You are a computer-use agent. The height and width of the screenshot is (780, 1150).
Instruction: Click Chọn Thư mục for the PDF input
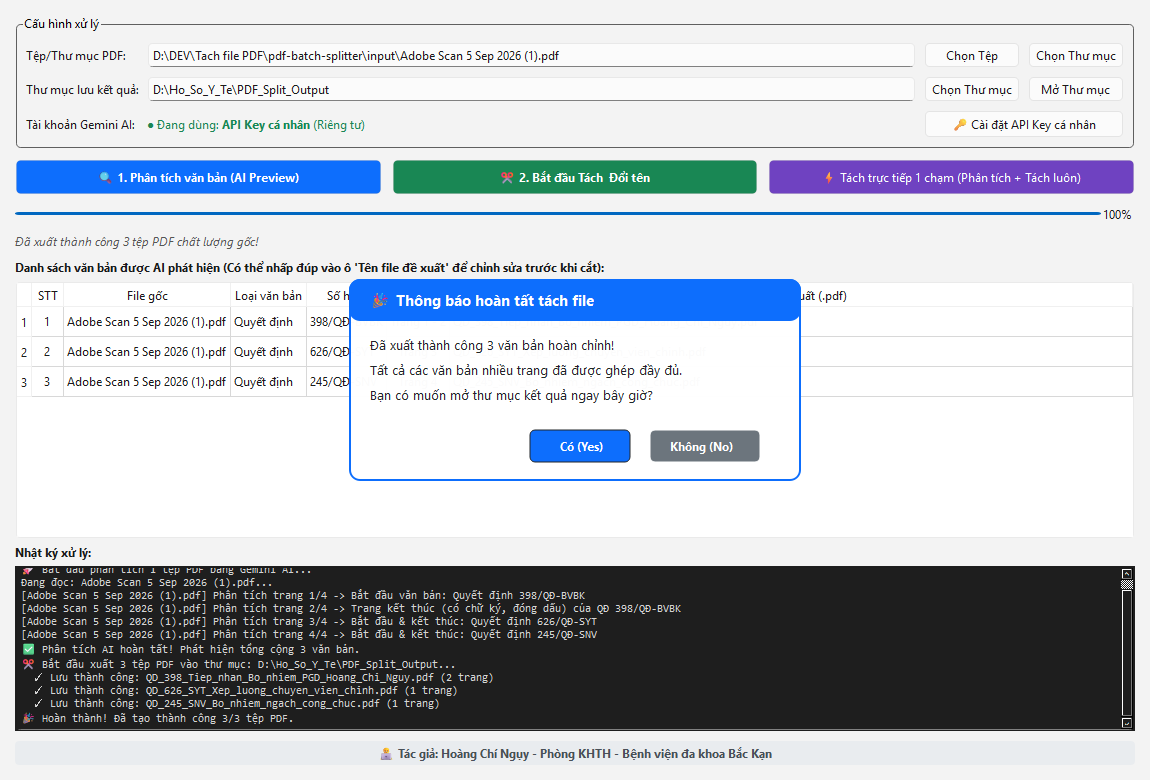pos(1075,56)
